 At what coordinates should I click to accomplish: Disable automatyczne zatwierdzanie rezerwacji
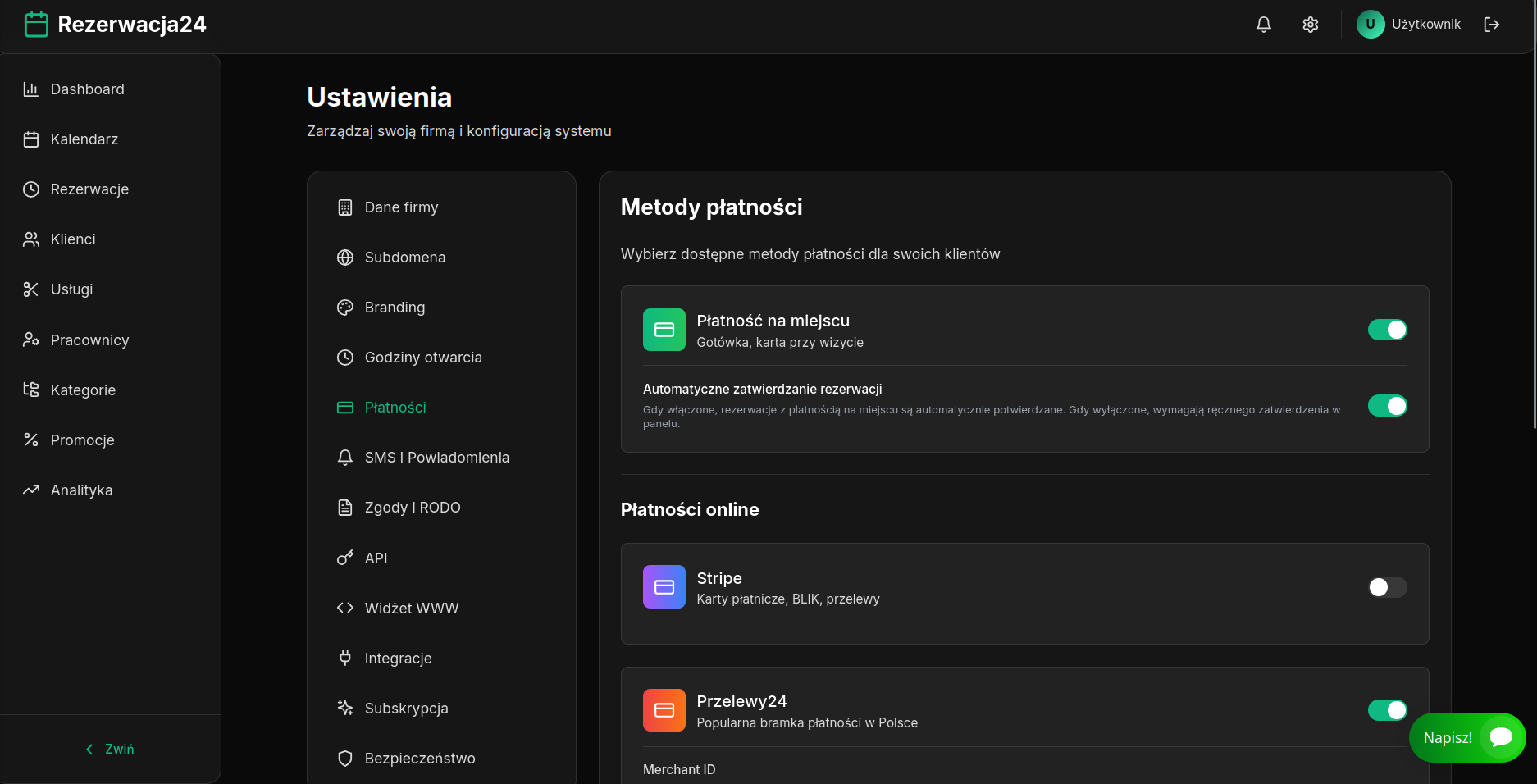tap(1387, 405)
